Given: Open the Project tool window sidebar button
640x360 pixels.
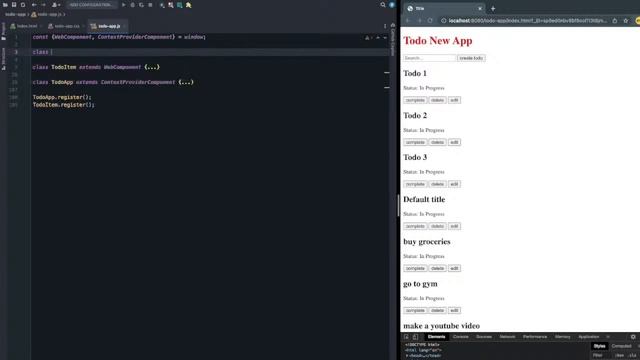Looking at the screenshot, I should [3, 31].
